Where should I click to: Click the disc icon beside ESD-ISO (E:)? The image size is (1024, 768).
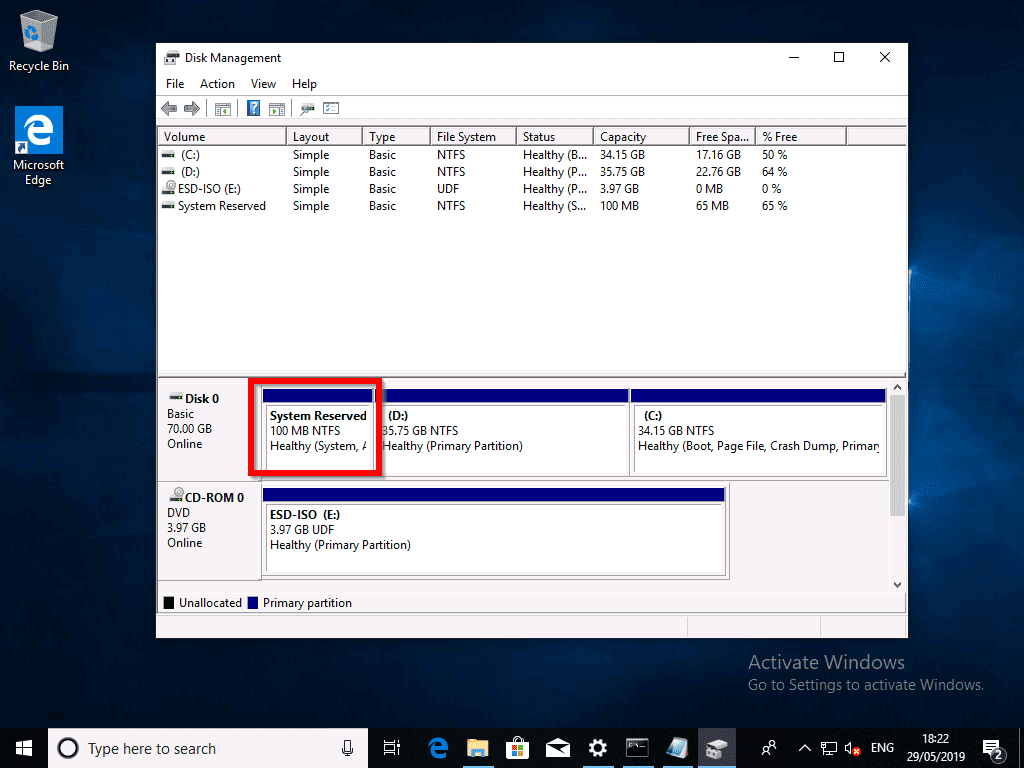click(x=168, y=188)
